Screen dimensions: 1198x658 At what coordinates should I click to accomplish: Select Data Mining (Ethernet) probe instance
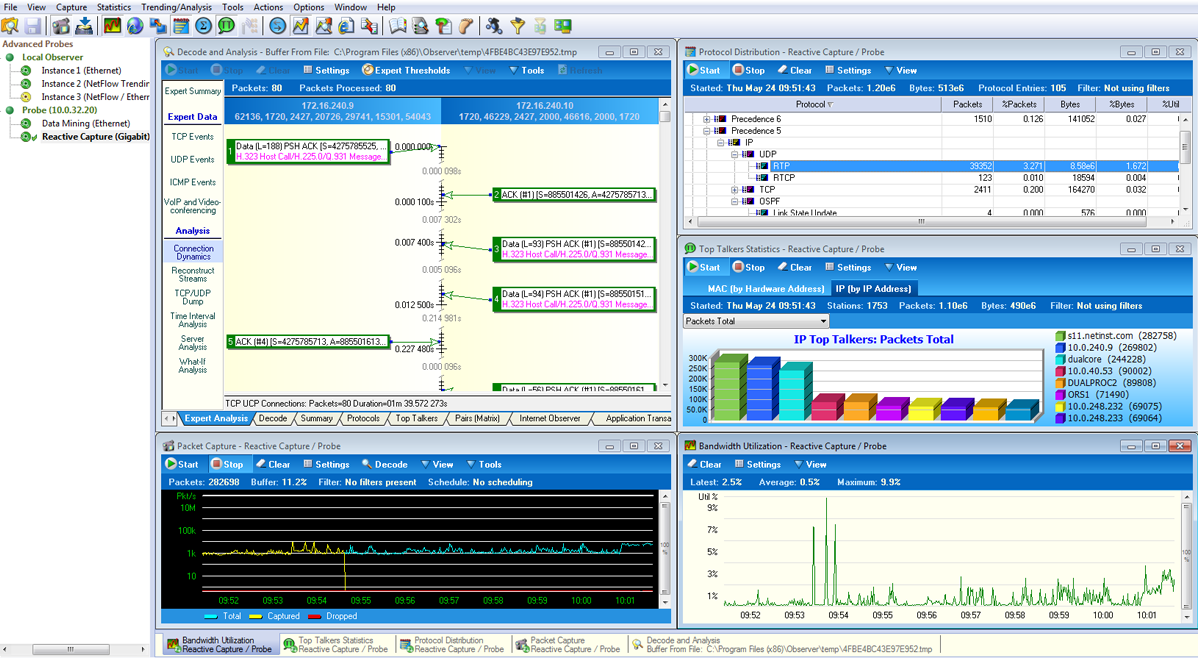point(86,124)
